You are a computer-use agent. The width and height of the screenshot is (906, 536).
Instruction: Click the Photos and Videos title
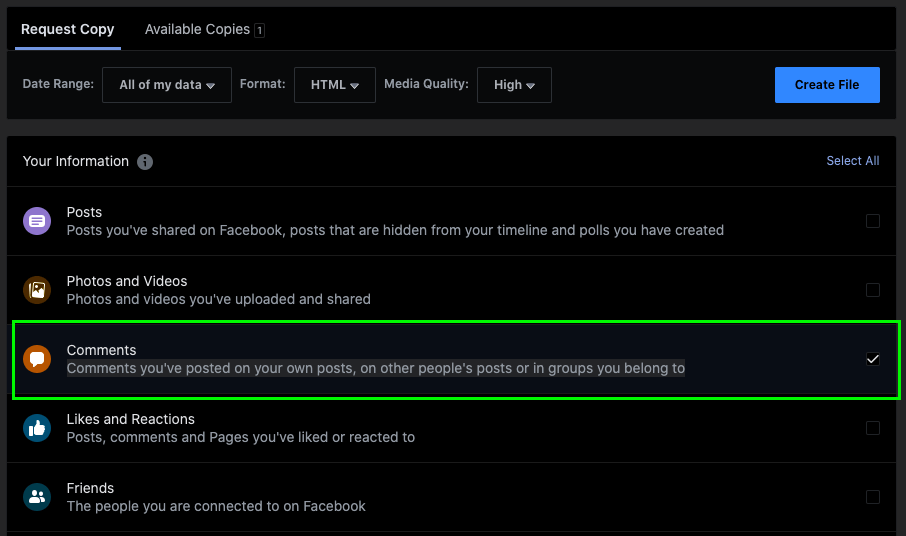click(127, 281)
